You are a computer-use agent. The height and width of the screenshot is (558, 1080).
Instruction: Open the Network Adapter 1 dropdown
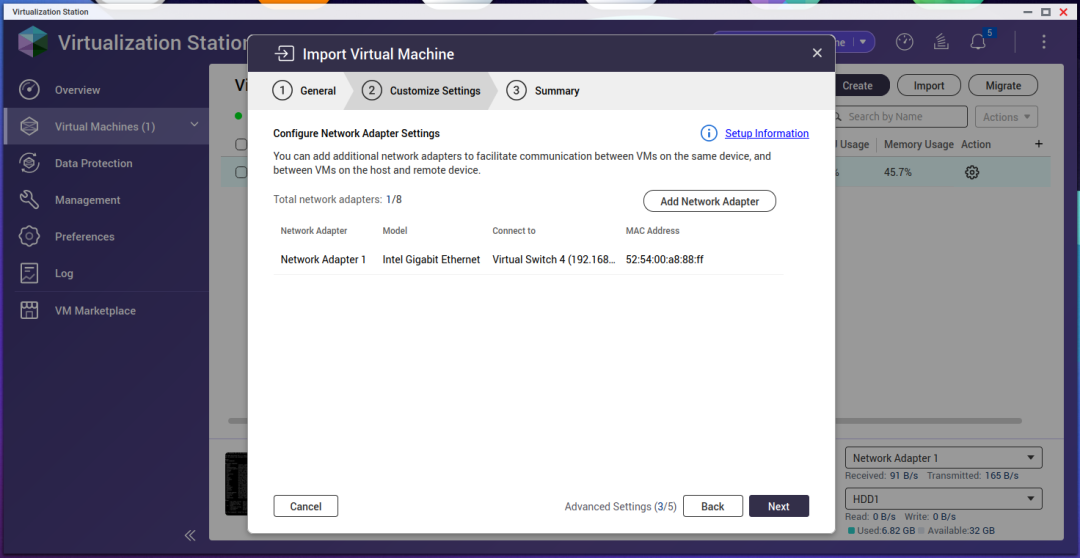(x=943, y=458)
